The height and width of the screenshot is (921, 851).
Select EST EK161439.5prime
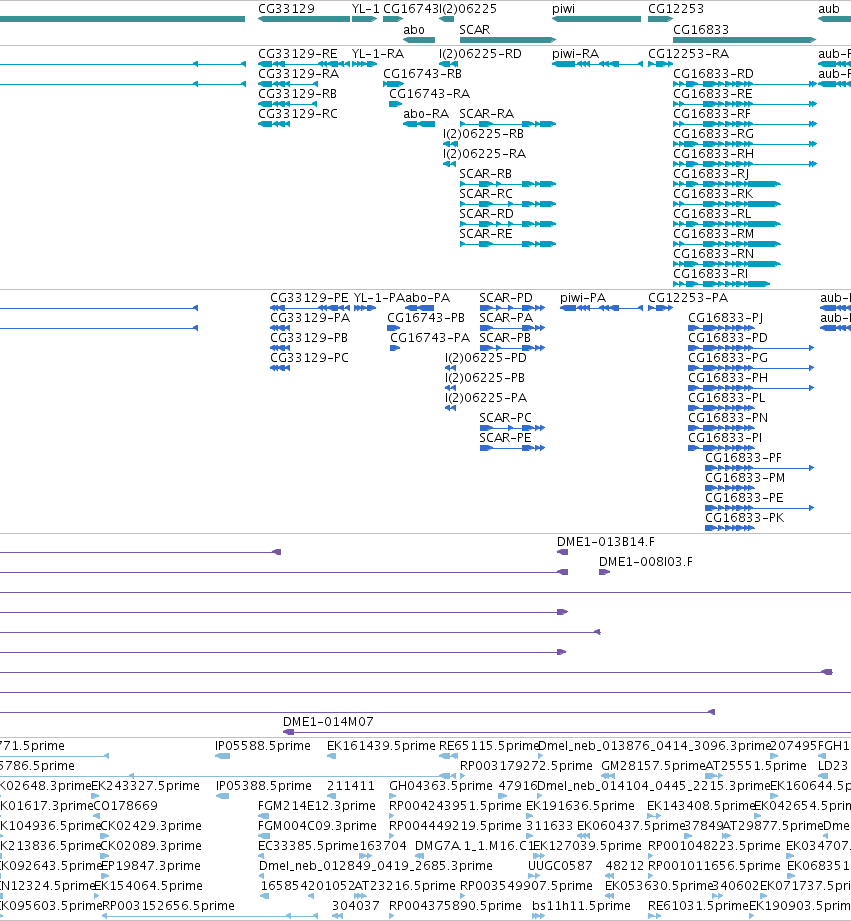[381, 746]
